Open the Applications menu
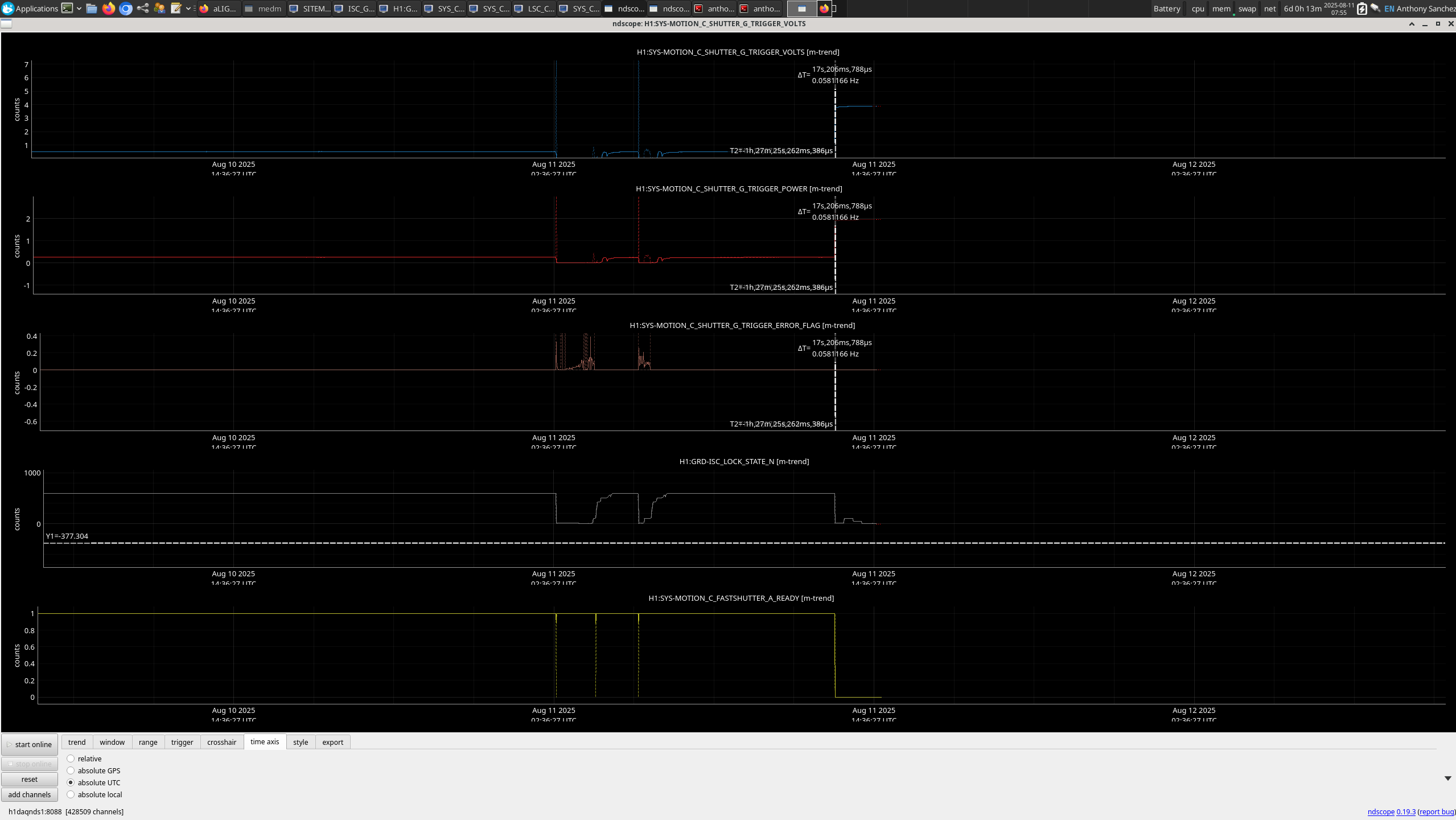The image size is (1456, 820). point(30,9)
